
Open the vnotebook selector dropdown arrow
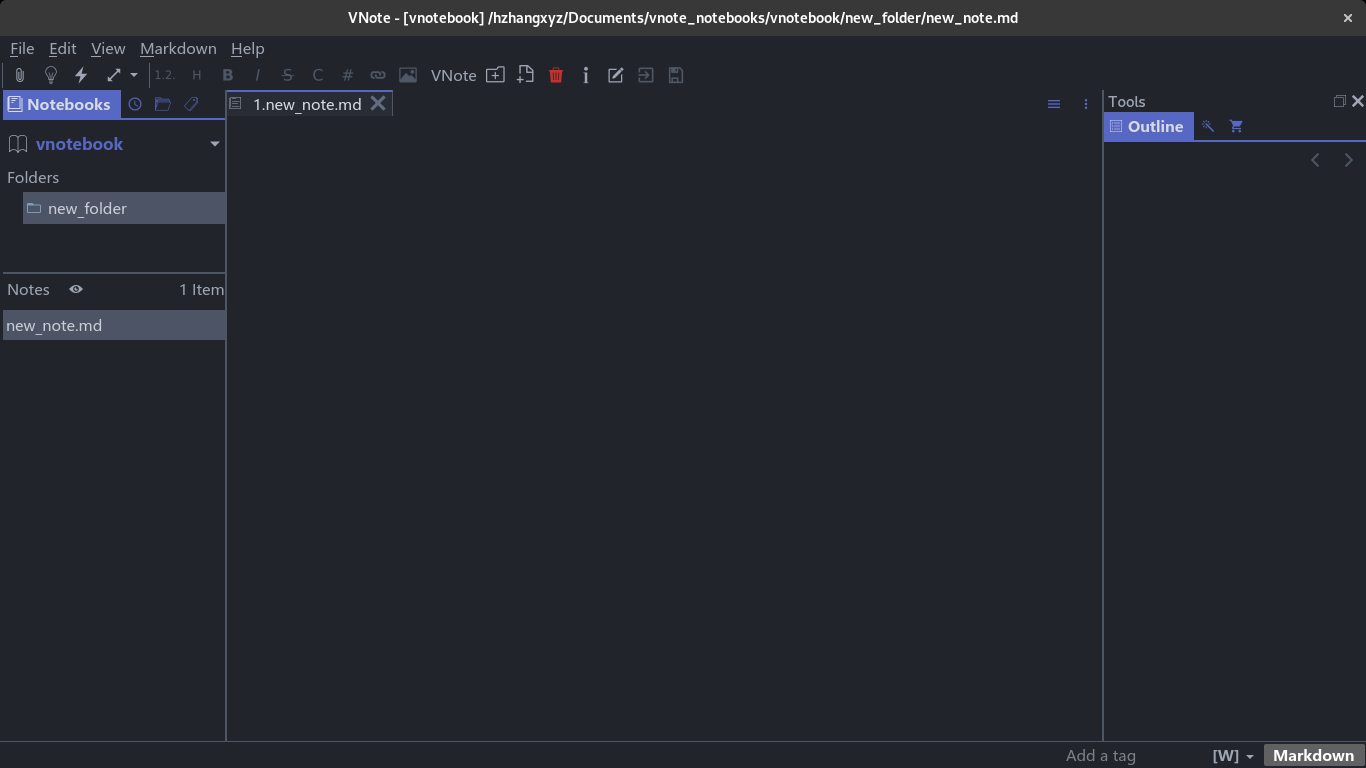click(214, 144)
